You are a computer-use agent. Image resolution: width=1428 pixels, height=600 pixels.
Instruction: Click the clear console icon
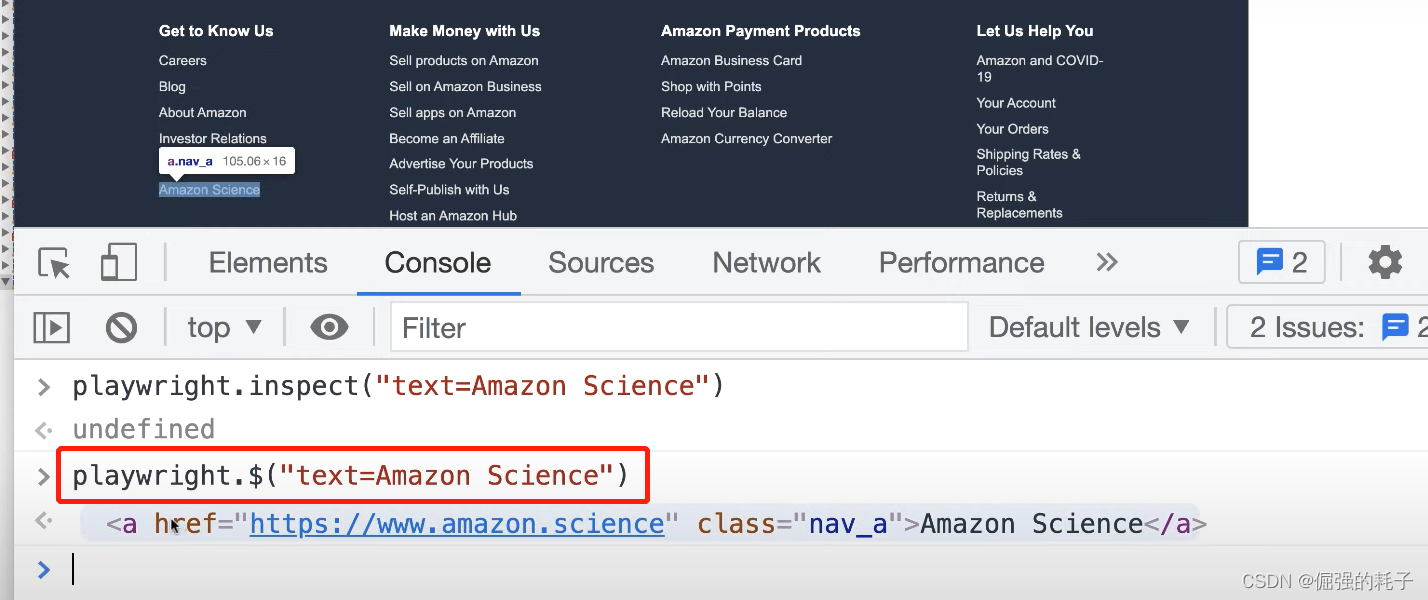(x=121, y=327)
